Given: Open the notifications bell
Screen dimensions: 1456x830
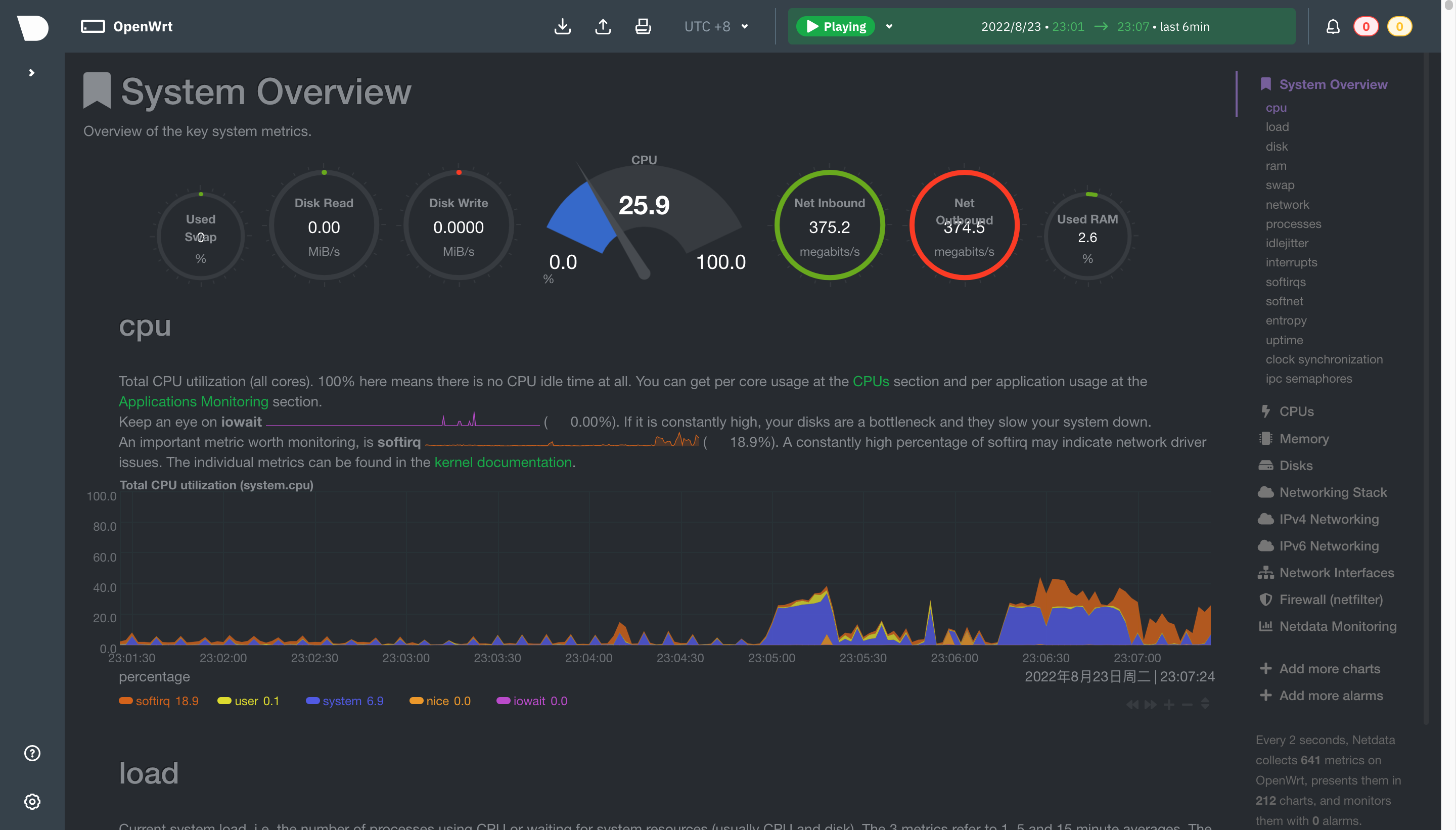Looking at the screenshot, I should point(1333,26).
